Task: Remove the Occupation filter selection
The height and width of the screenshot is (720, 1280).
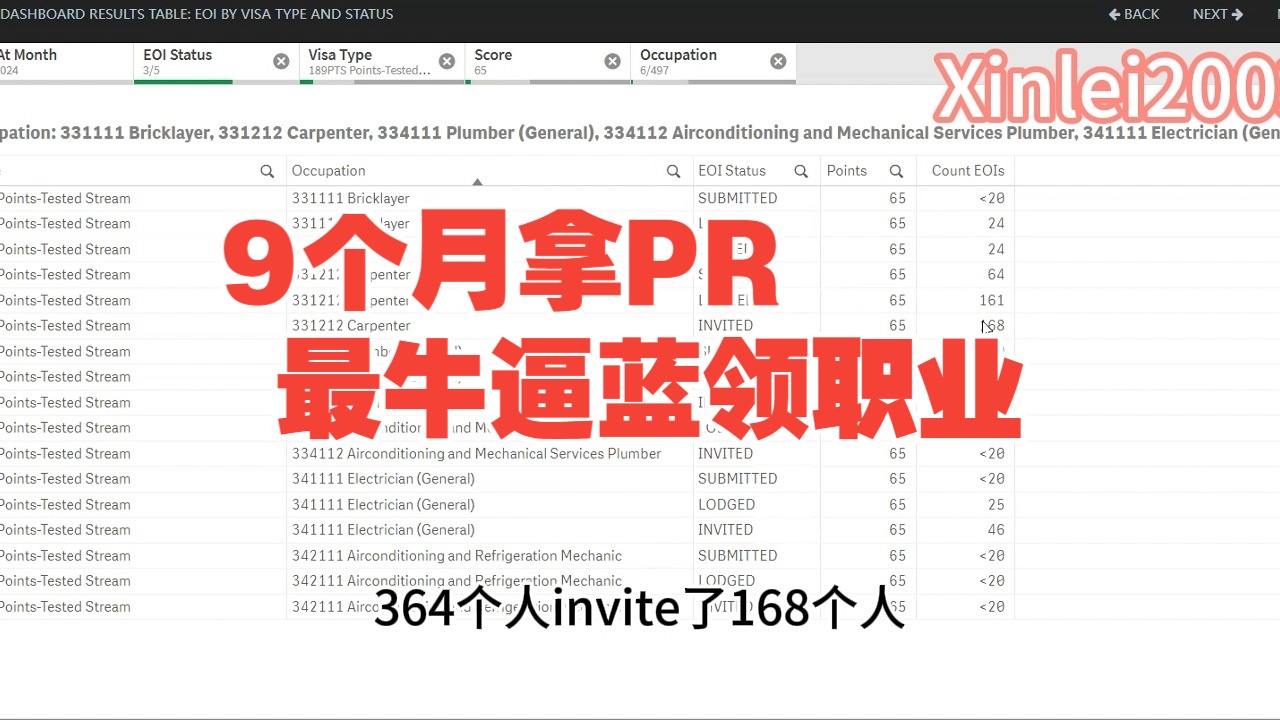Action: 778,62
